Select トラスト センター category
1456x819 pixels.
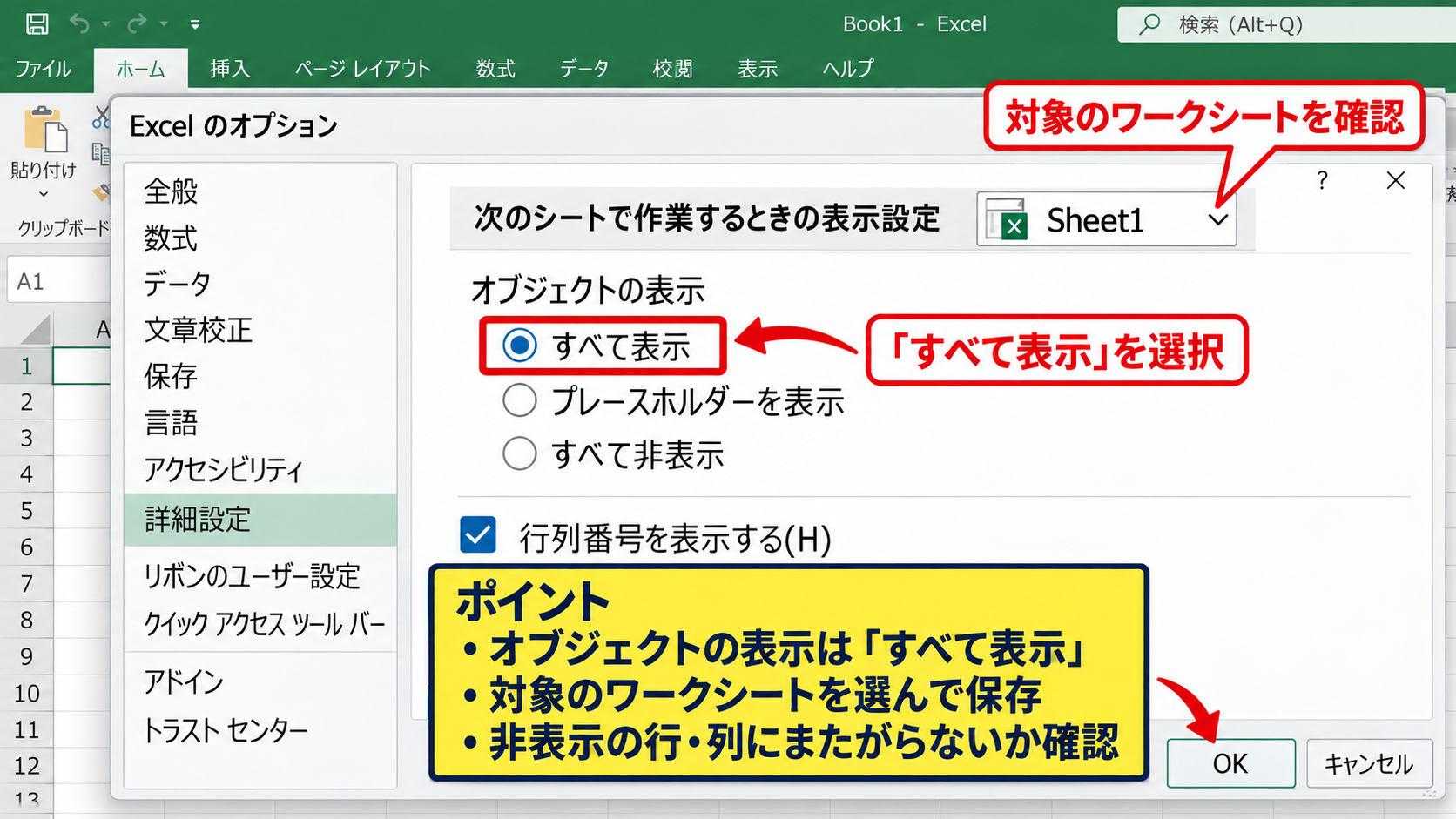pyautogui.click(x=226, y=730)
